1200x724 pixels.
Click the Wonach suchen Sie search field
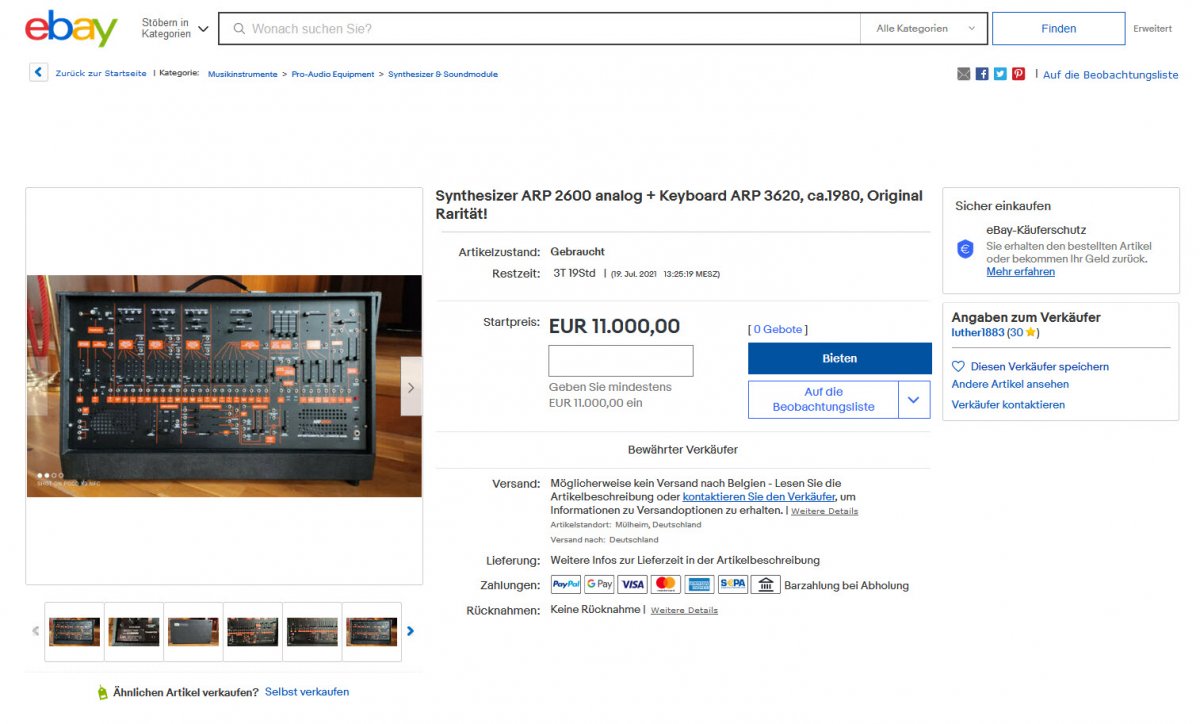(539, 28)
